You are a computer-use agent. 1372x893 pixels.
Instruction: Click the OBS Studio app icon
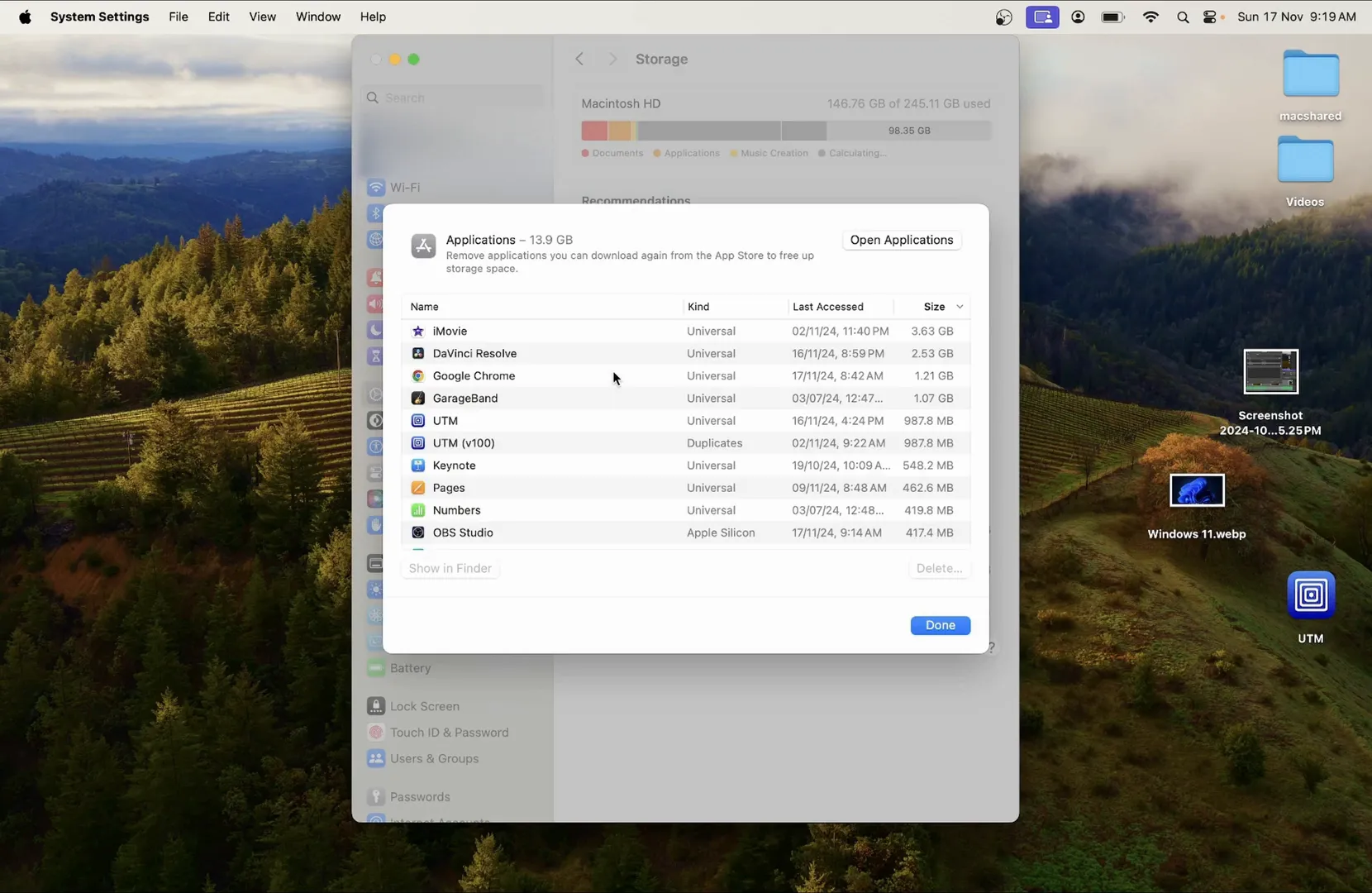pyautogui.click(x=418, y=532)
